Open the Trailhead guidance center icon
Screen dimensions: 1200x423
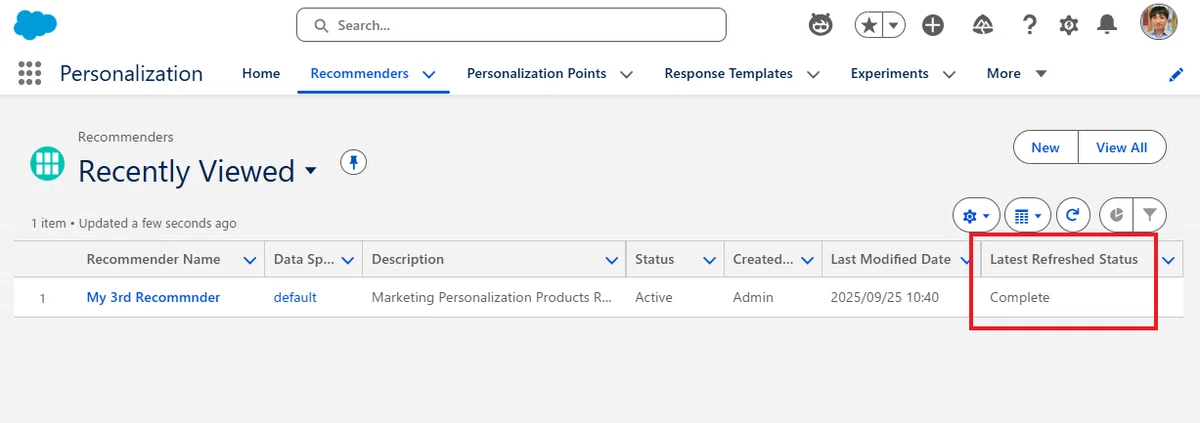tap(983, 25)
